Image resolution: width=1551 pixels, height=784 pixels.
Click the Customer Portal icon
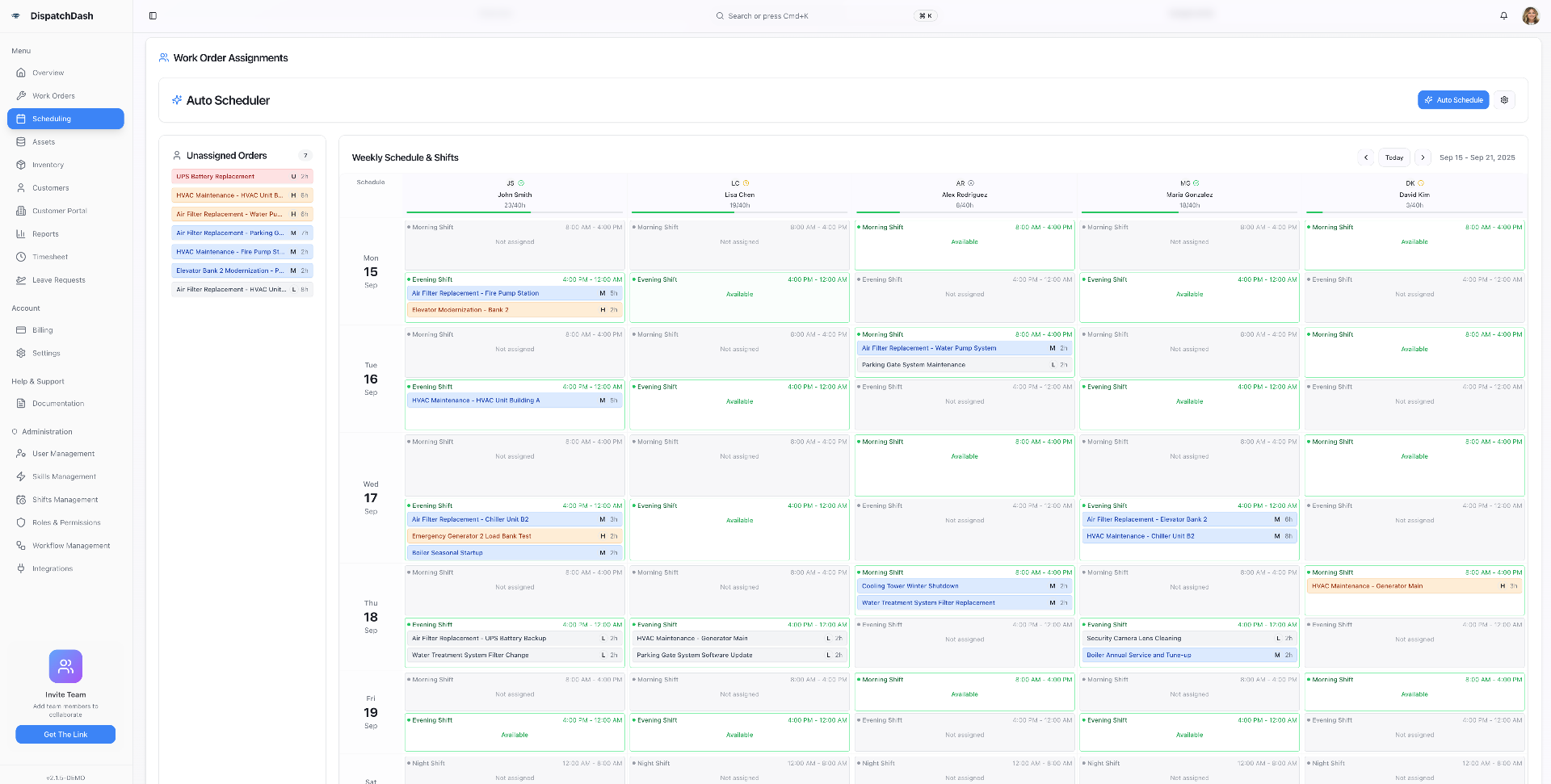(x=21, y=211)
